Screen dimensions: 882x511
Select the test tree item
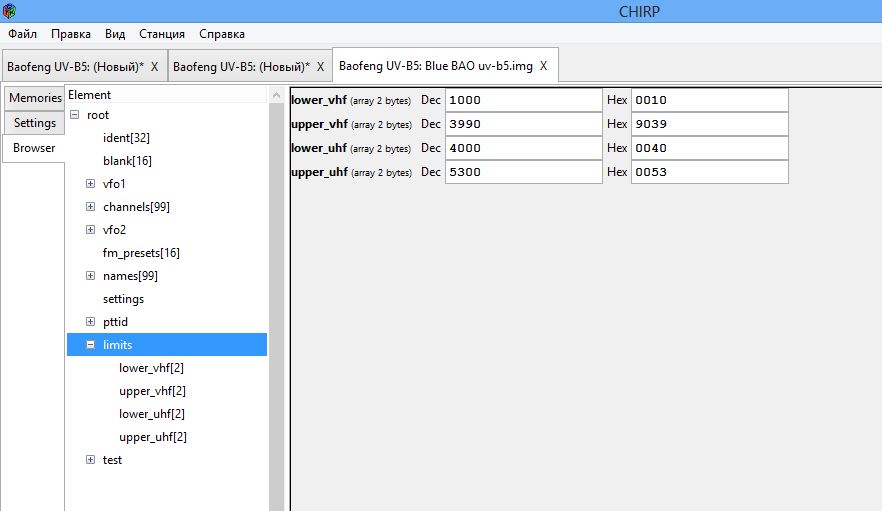click(x=112, y=460)
